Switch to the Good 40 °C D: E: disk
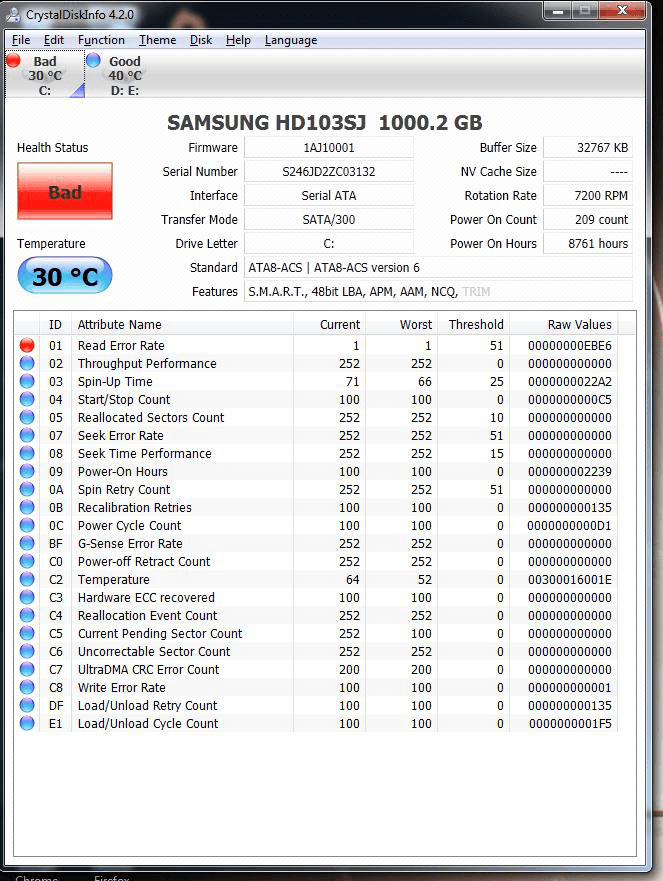 (x=124, y=76)
